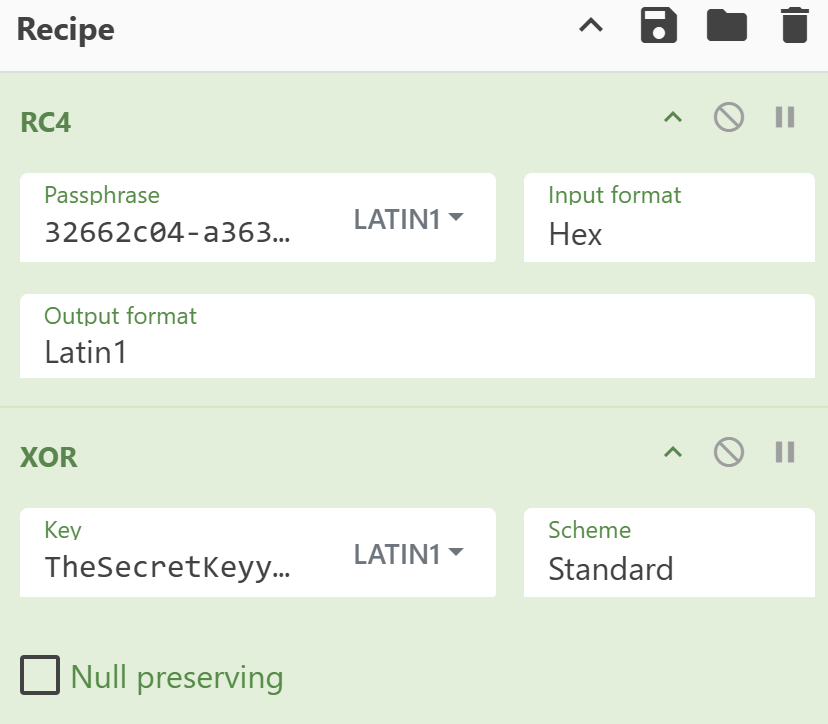
Task: Open XOR key LATIN1 encoding dropdown
Action: click(409, 554)
